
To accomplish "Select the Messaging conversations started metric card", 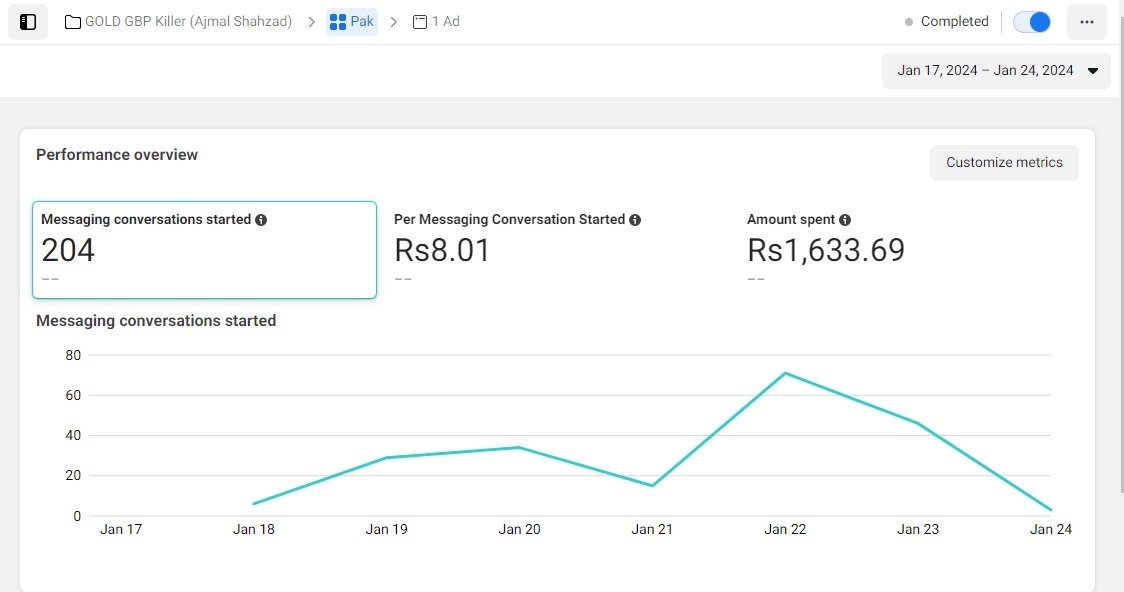I will (204, 250).
